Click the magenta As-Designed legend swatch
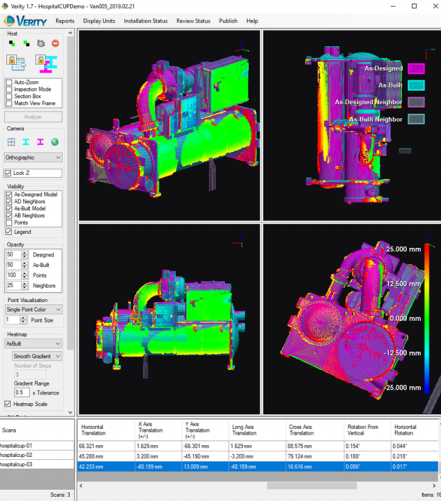Screen dimensions: 441x501 416,68
